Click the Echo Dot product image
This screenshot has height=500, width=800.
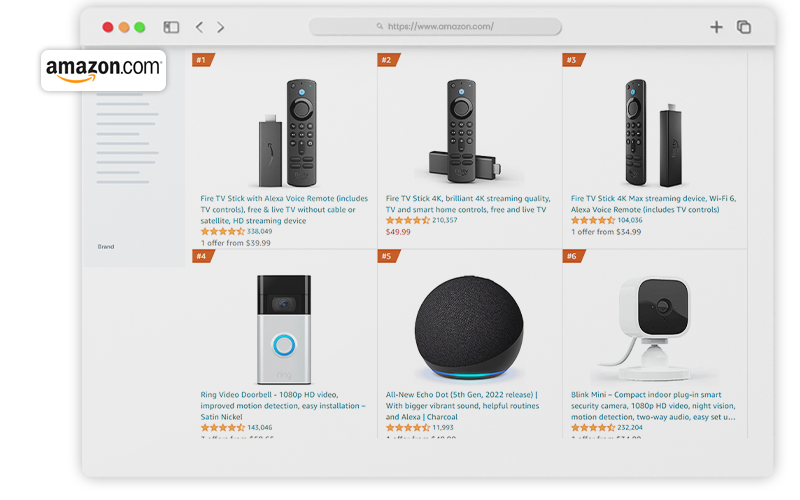tap(468, 329)
